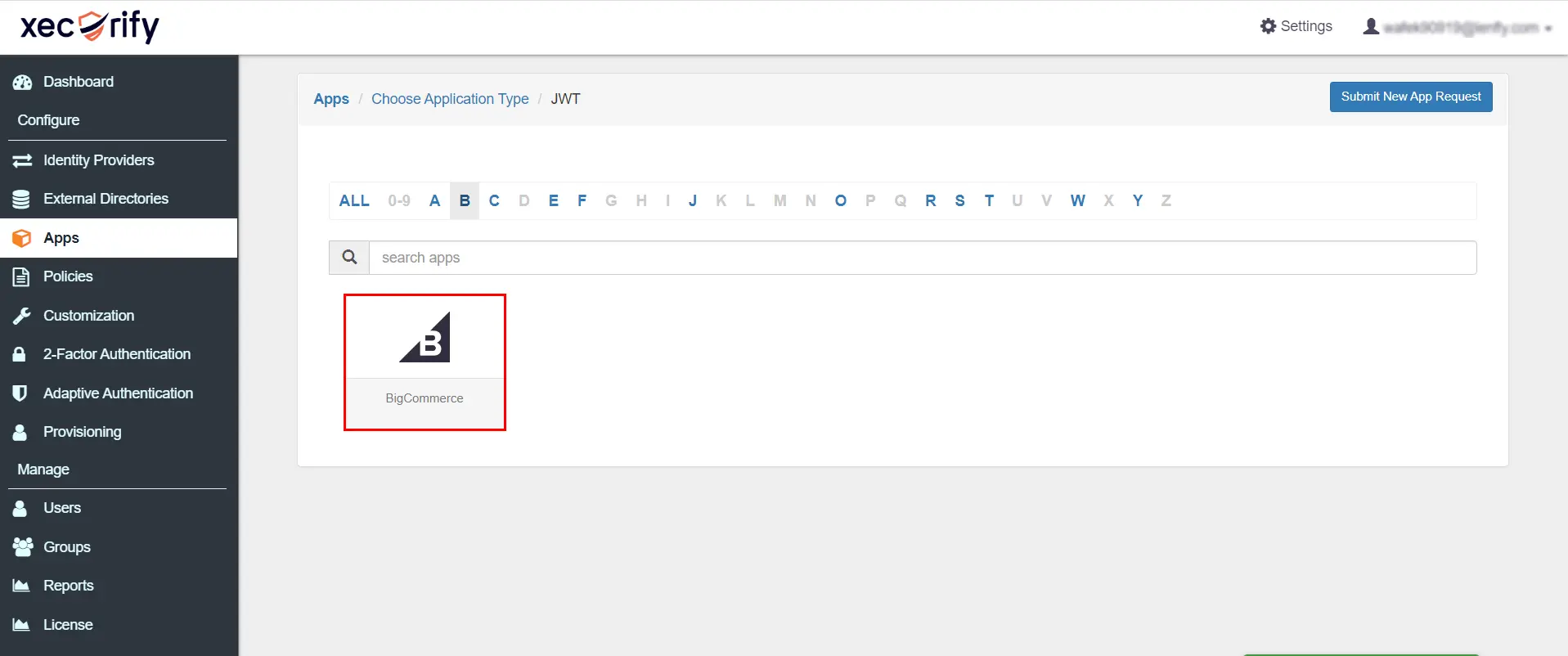Click the letter D filter
This screenshot has width=1568, height=656.
[x=524, y=200]
